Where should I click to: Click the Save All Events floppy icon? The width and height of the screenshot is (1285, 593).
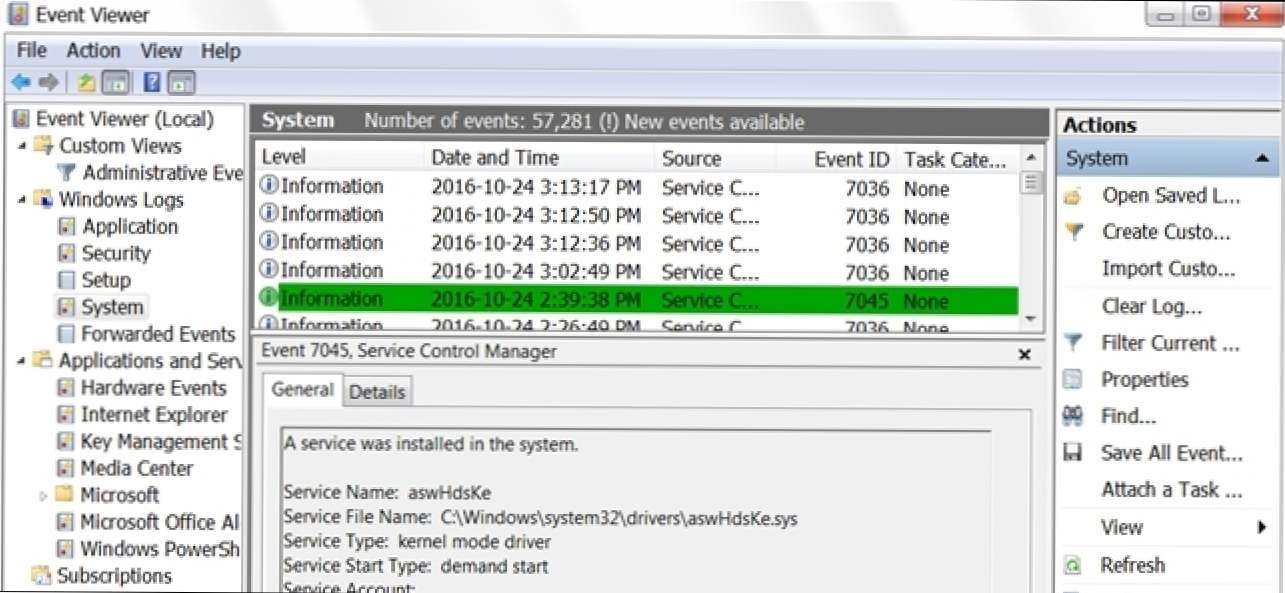(1073, 454)
